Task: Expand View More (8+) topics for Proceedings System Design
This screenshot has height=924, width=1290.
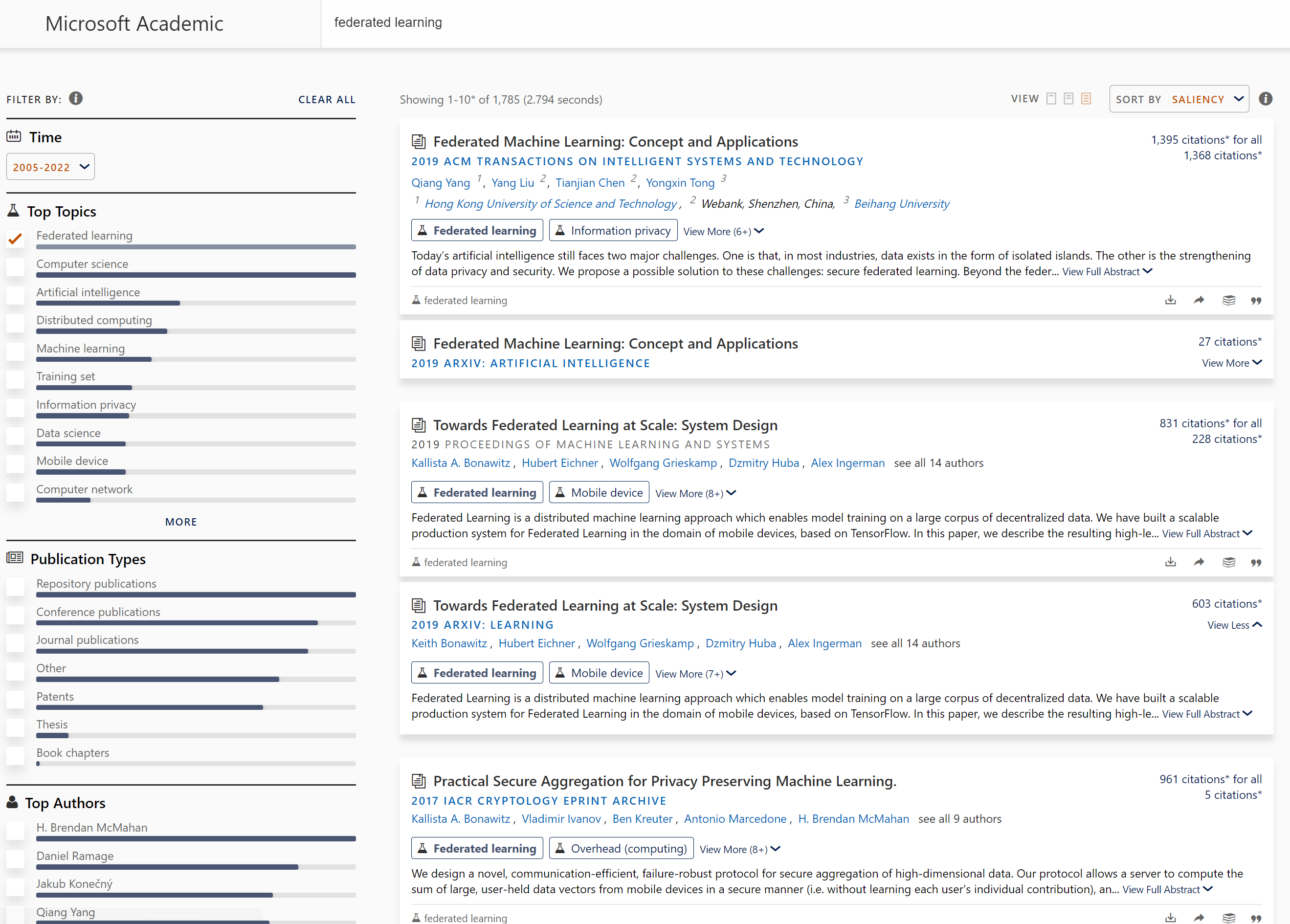Action: 696,494
